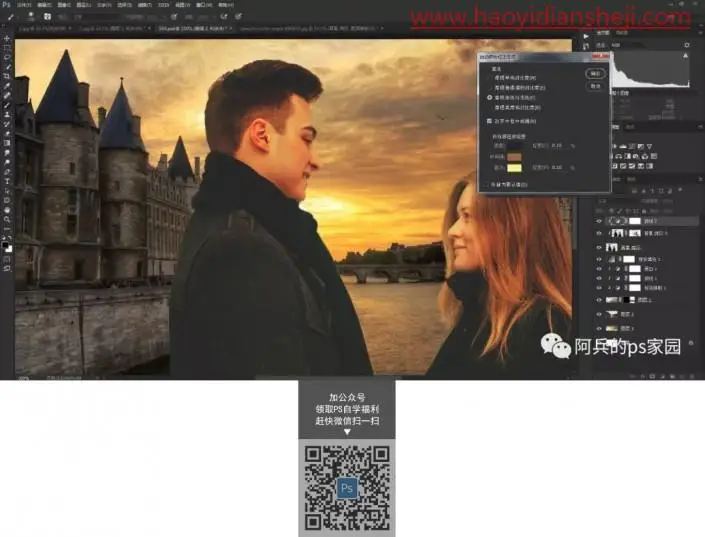Select the Crop tool
Image resolution: width=705 pixels, height=537 pixels.
(x=7, y=77)
